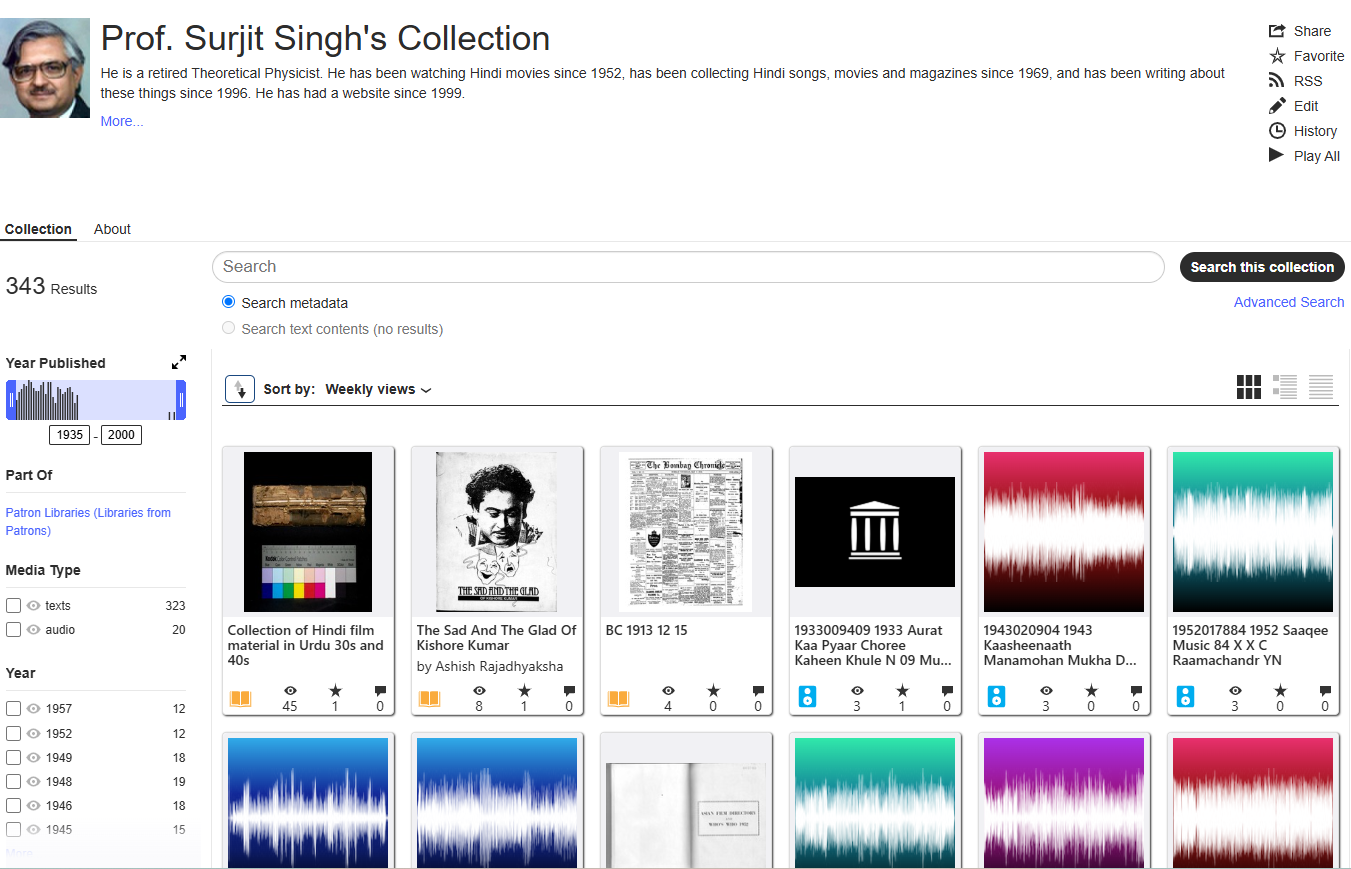Image resolution: width=1351 pixels, height=869 pixels.
Task: Click the reviews bubble on 1952 Saaqee item
Action: pos(1325,691)
